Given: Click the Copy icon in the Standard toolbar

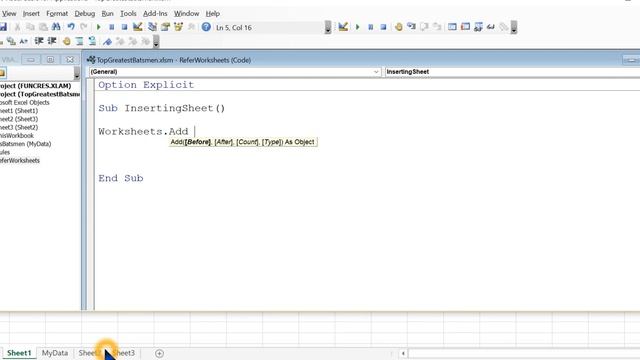Looking at the screenshot, I should (x=30, y=27).
